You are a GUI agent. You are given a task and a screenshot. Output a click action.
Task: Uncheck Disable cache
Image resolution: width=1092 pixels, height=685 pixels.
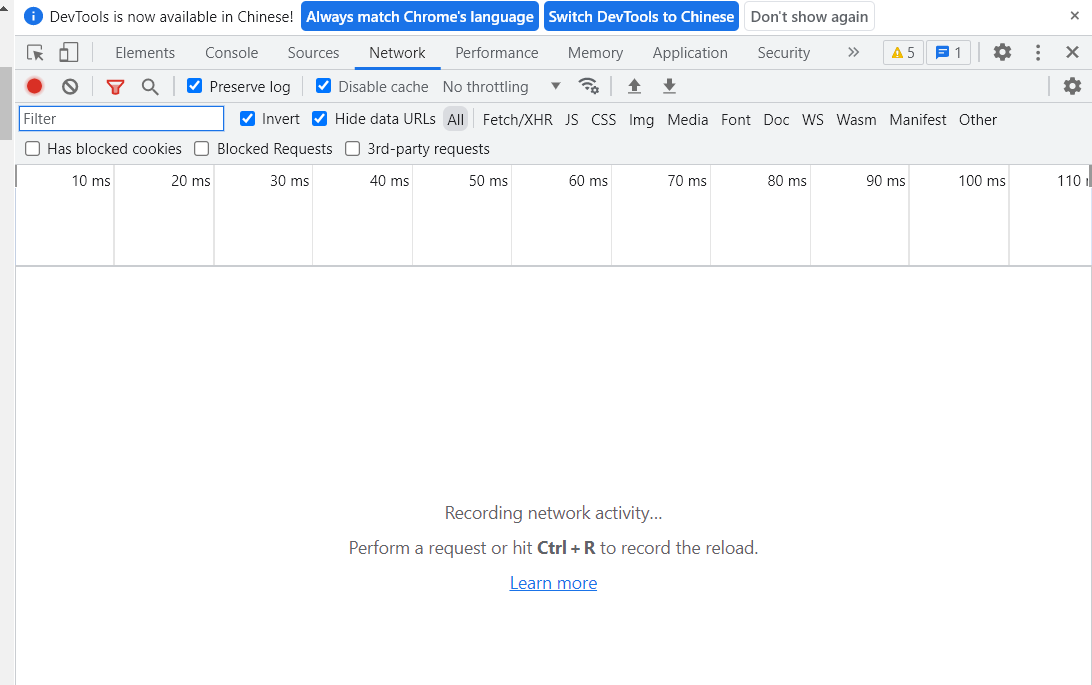323,86
